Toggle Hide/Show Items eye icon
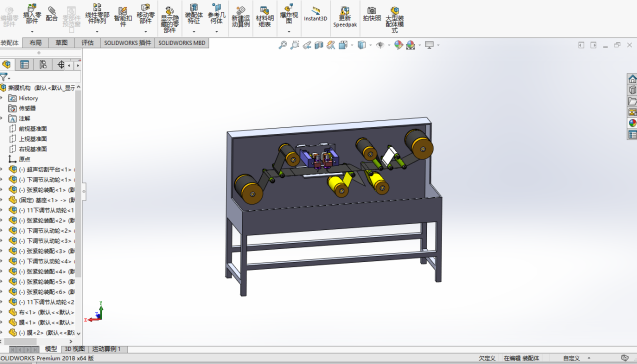The image size is (637, 364). coord(380,45)
